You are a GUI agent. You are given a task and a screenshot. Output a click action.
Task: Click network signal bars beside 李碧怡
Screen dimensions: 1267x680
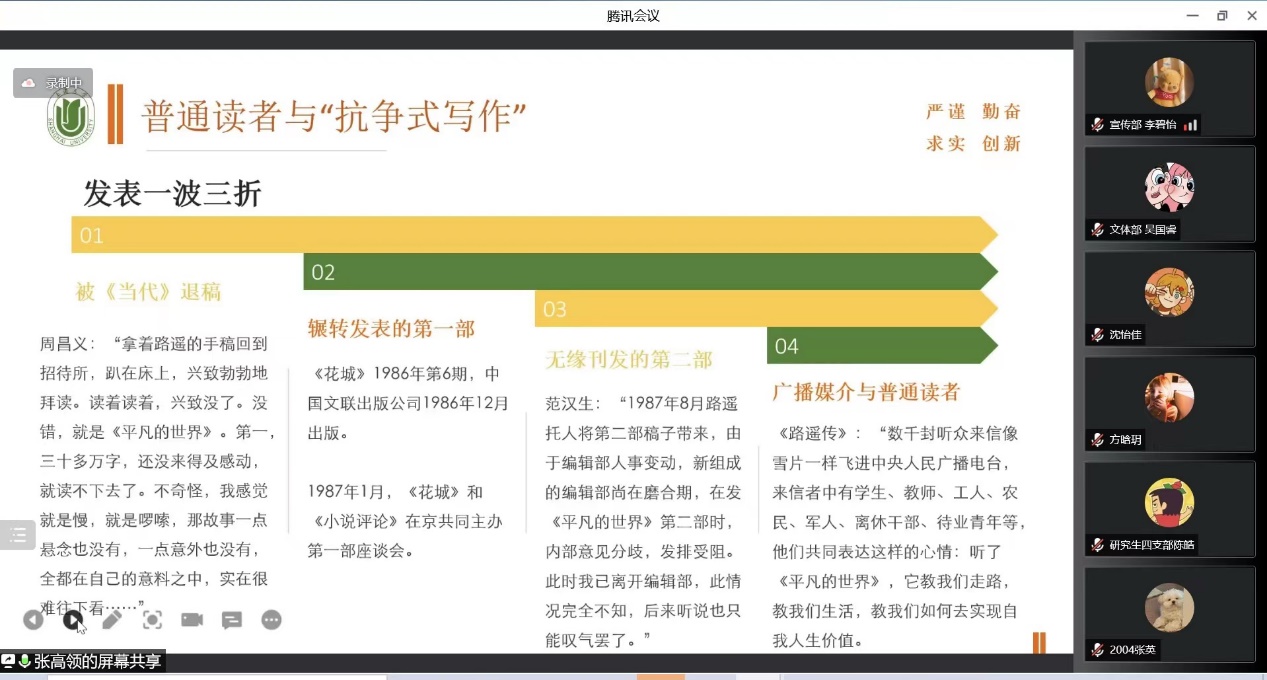[x=1190, y=125]
